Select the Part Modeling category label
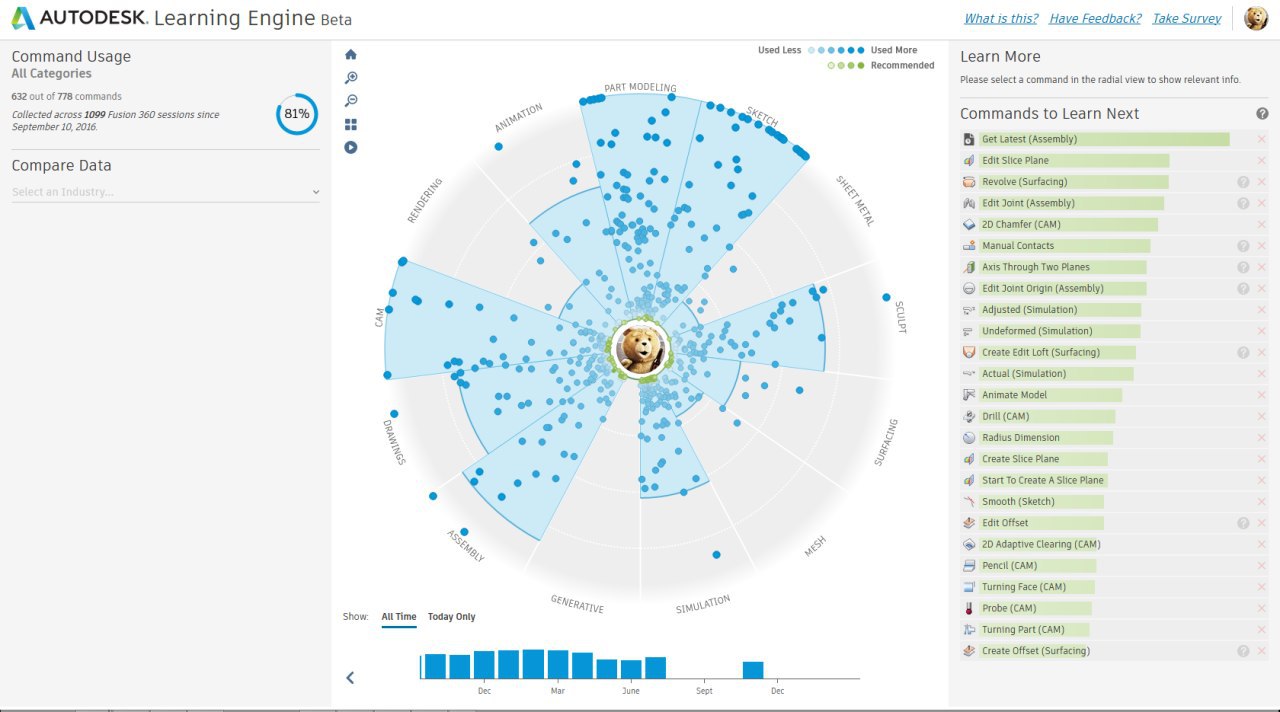 tap(640, 87)
